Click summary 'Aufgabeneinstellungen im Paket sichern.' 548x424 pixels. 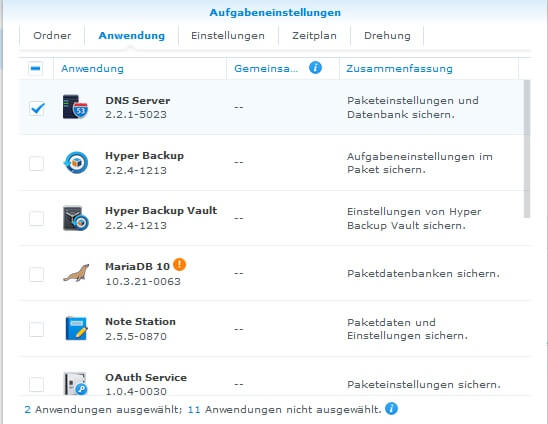pos(420,163)
